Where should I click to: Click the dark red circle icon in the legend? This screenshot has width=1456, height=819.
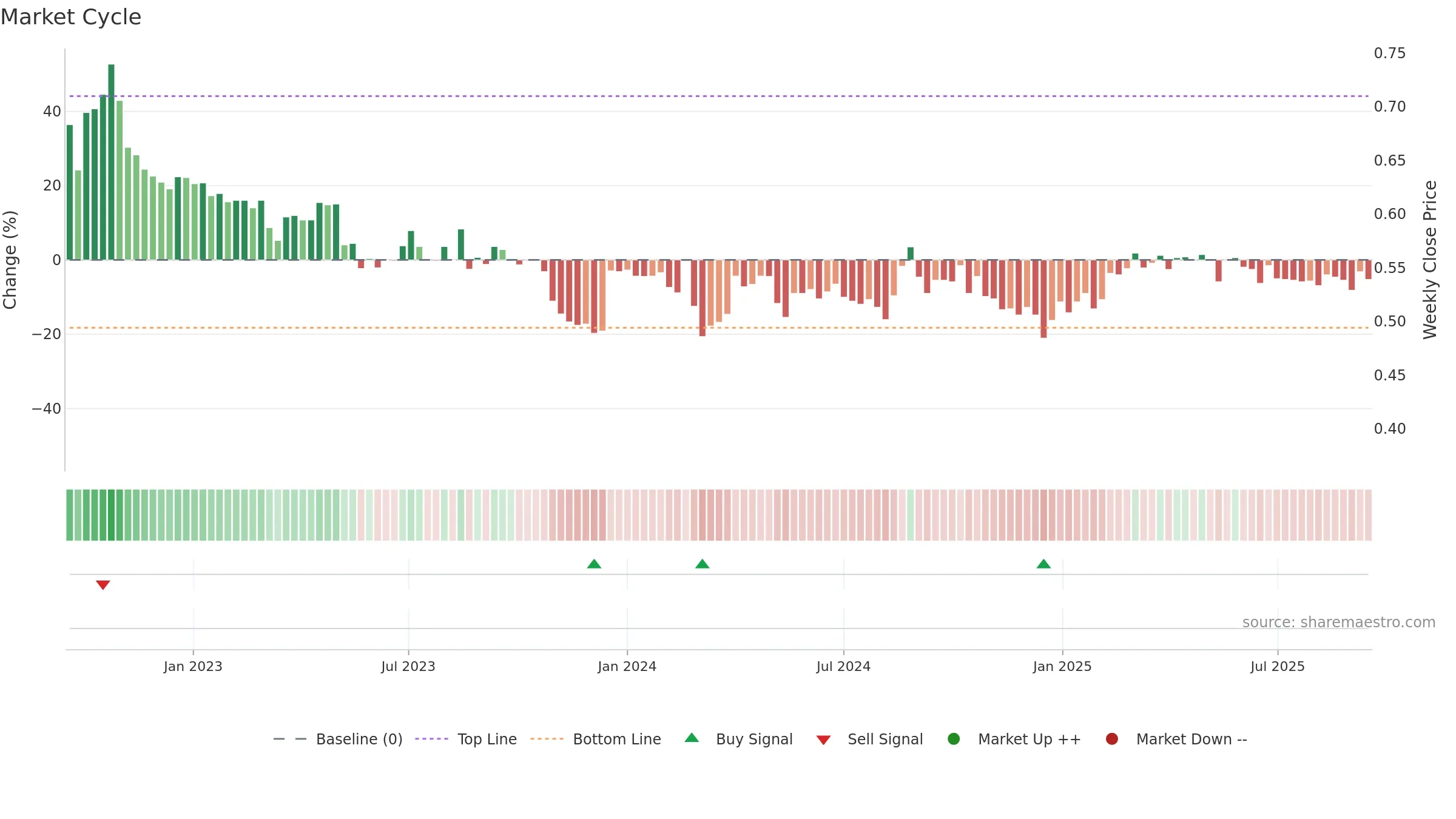pyautogui.click(x=1112, y=739)
